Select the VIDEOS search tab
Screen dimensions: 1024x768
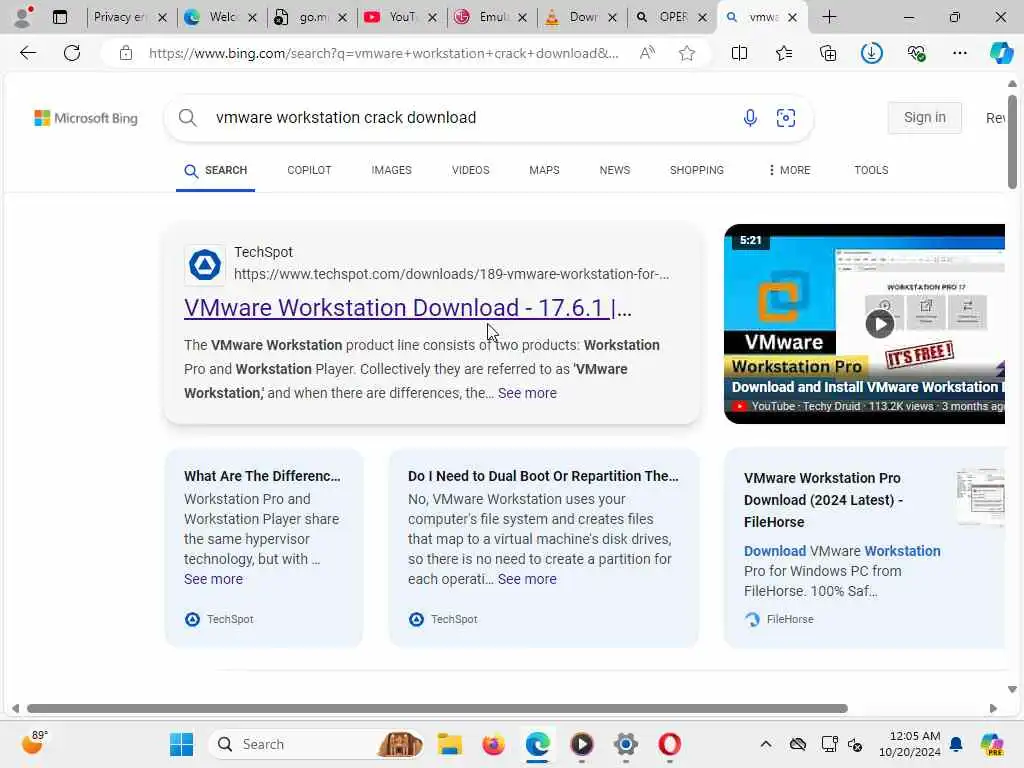(470, 170)
